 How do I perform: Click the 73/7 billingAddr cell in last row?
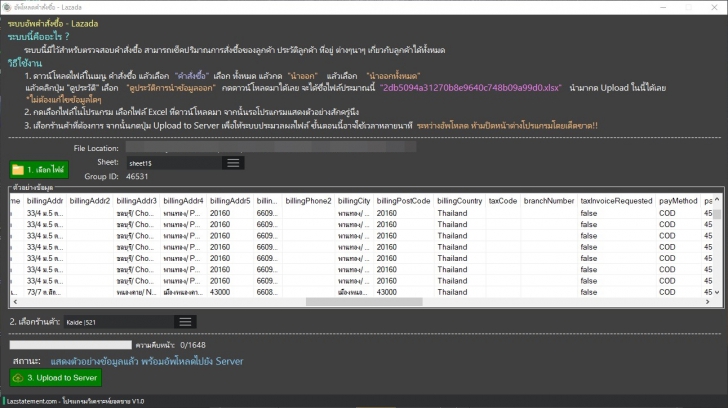45,292
